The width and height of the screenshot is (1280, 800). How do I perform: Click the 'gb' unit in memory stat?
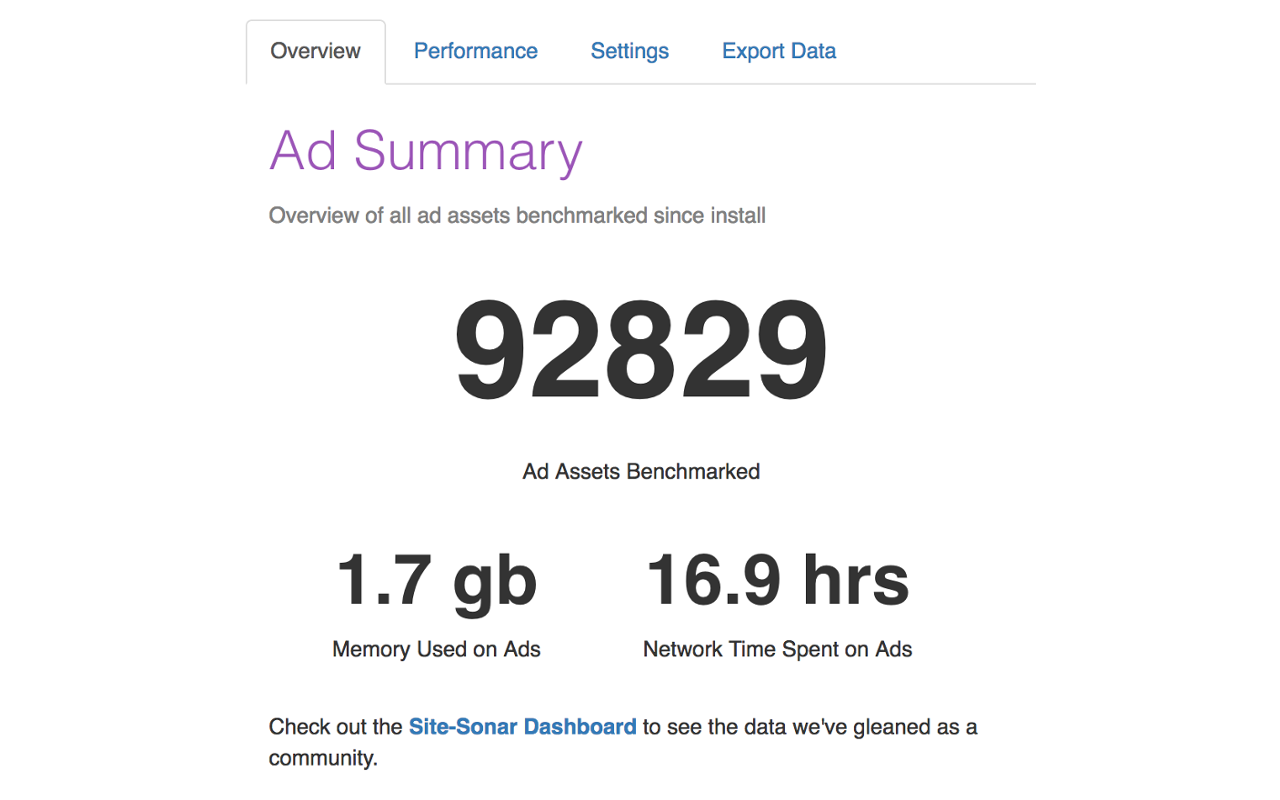click(495, 582)
